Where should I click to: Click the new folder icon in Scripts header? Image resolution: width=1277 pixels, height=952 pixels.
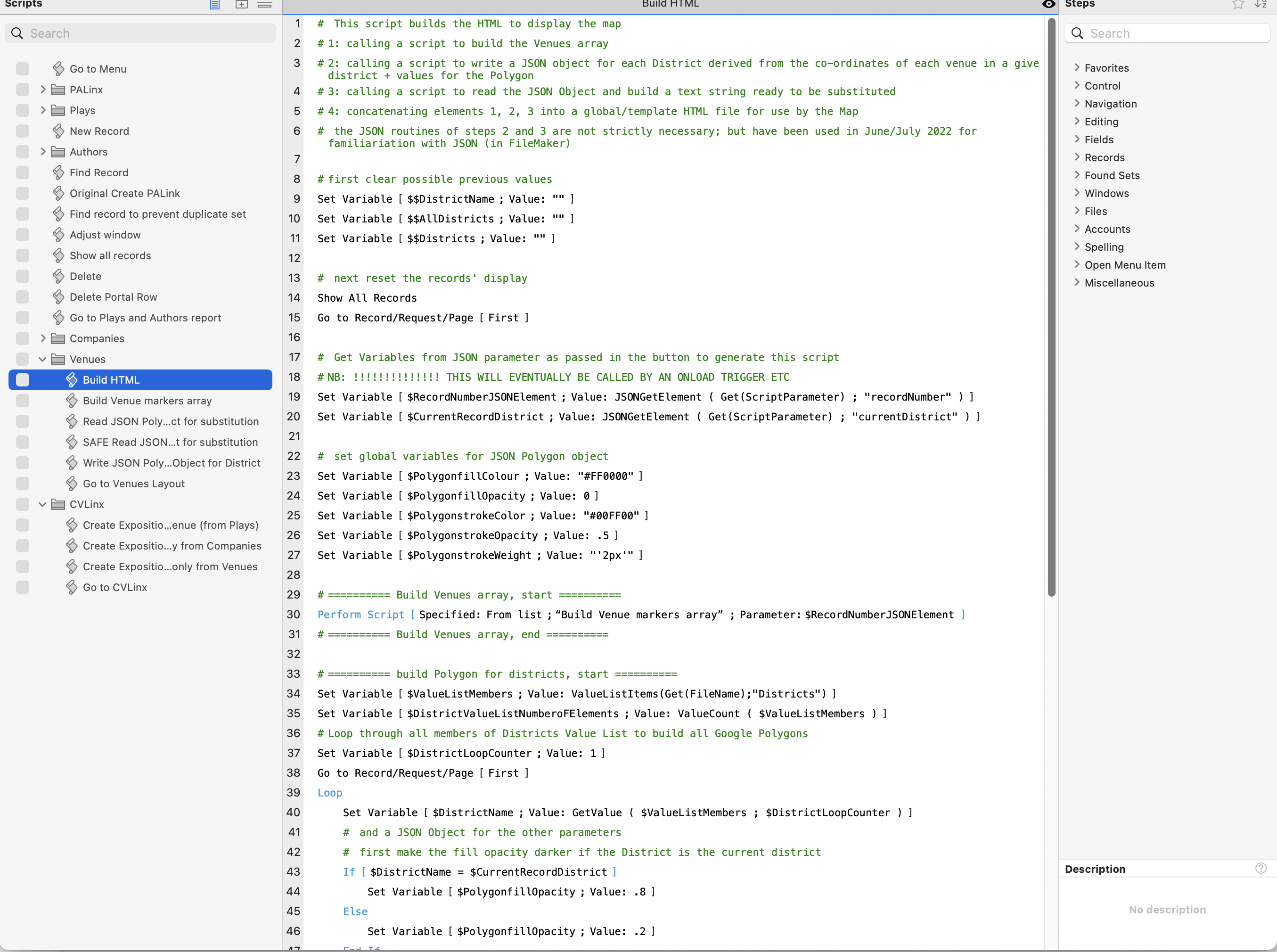[x=241, y=5]
